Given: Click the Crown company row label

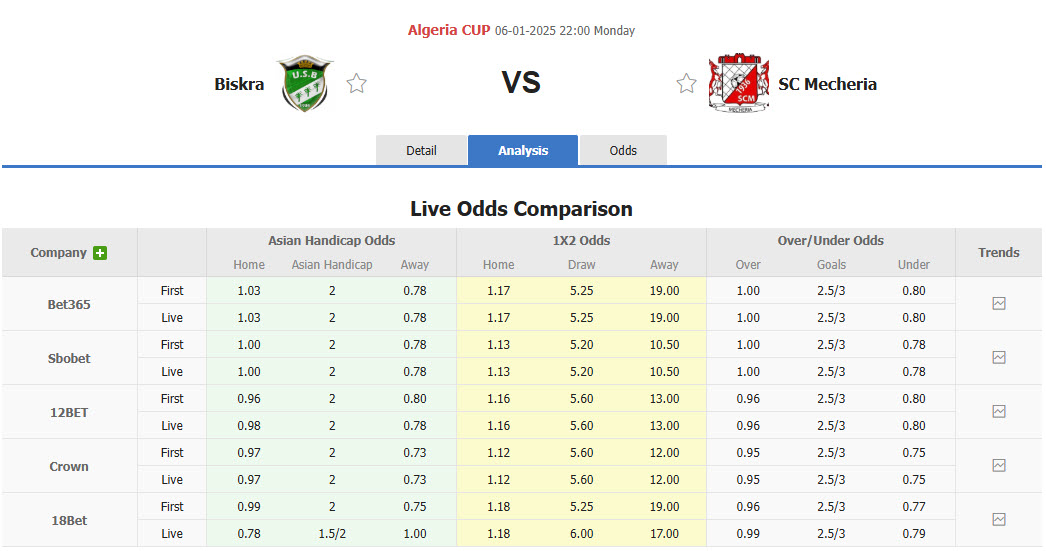Looking at the screenshot, I should pyautogui.click(x=69, y=466).
